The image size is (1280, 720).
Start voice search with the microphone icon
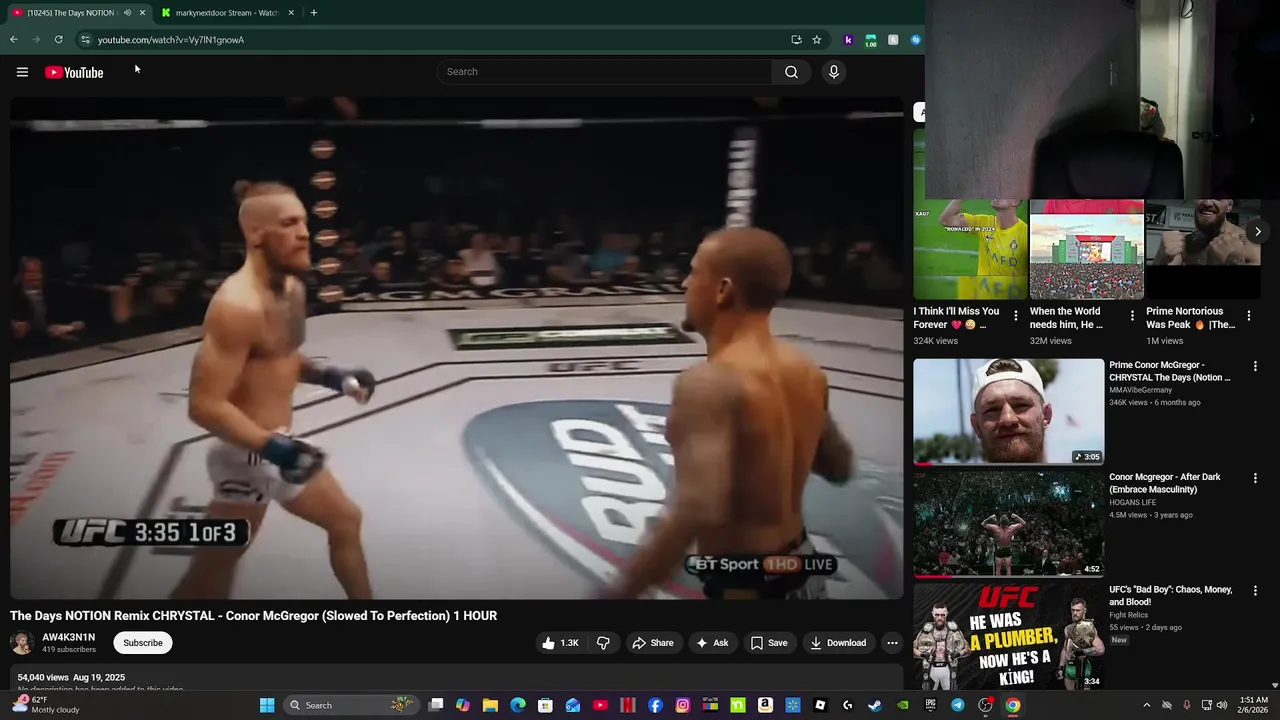pyautogui.click(x=833, y=72)
